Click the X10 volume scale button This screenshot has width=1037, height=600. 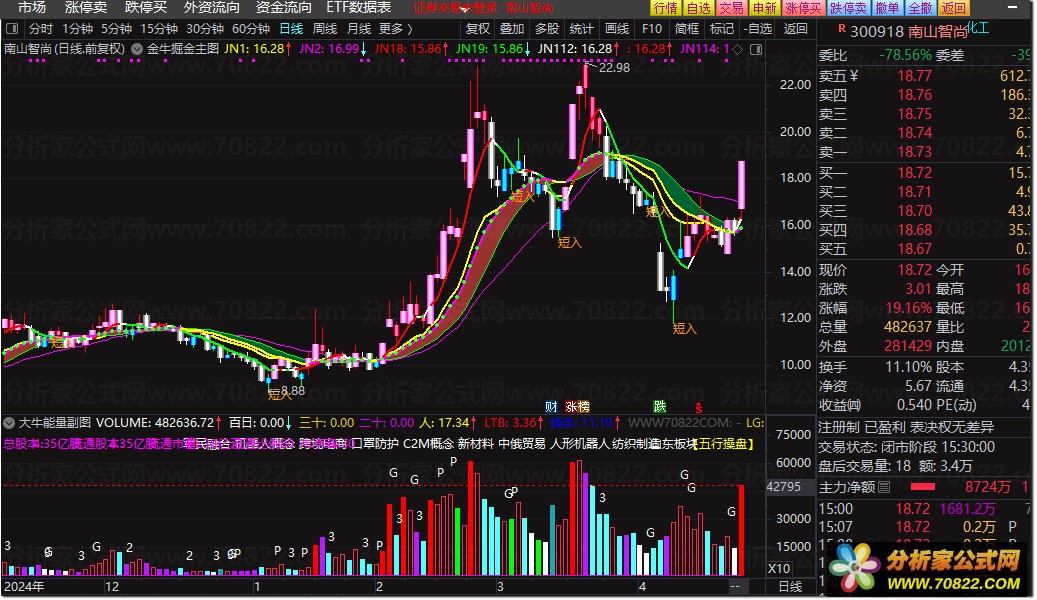(x=779, y=568)
